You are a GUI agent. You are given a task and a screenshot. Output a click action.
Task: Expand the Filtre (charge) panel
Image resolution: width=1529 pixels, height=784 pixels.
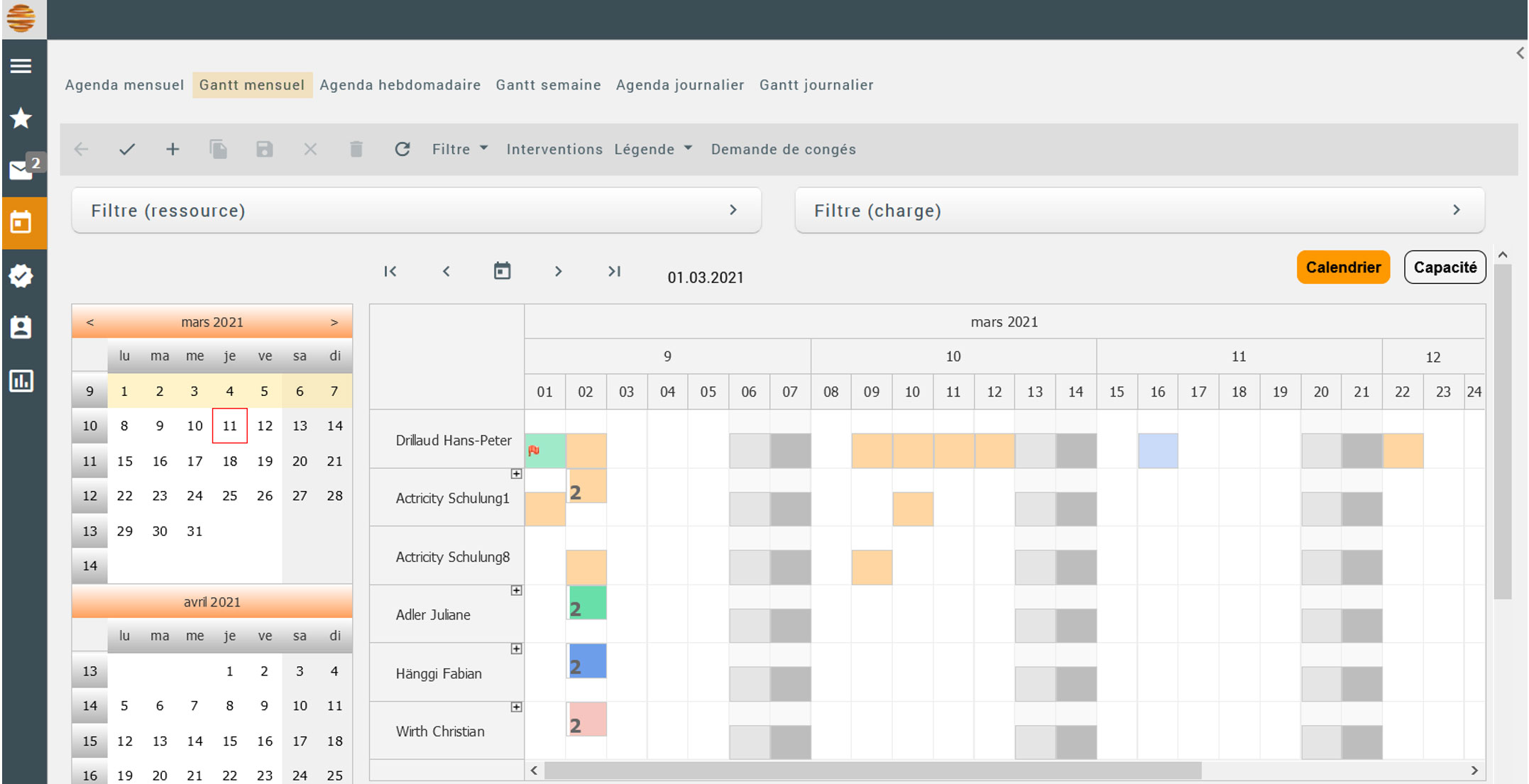click(1140, 211)
